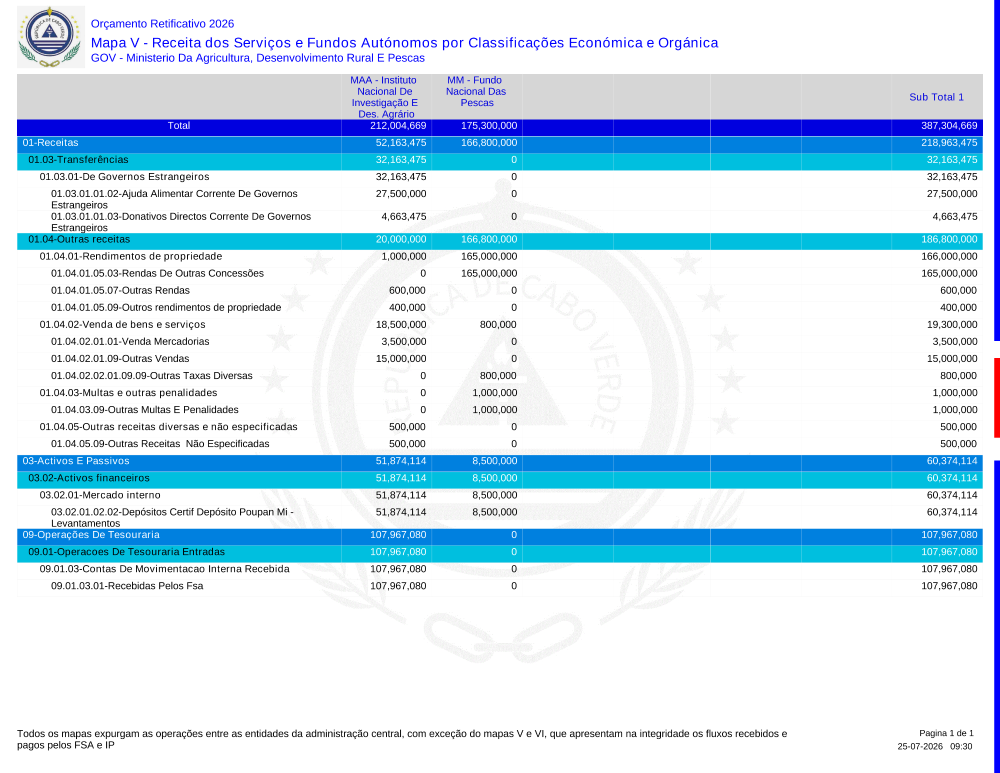Viewport: 1000px width, 773px height.
Task: Select the 'Orçamento Retificativo 2026' heading
Action: point(162,24)
